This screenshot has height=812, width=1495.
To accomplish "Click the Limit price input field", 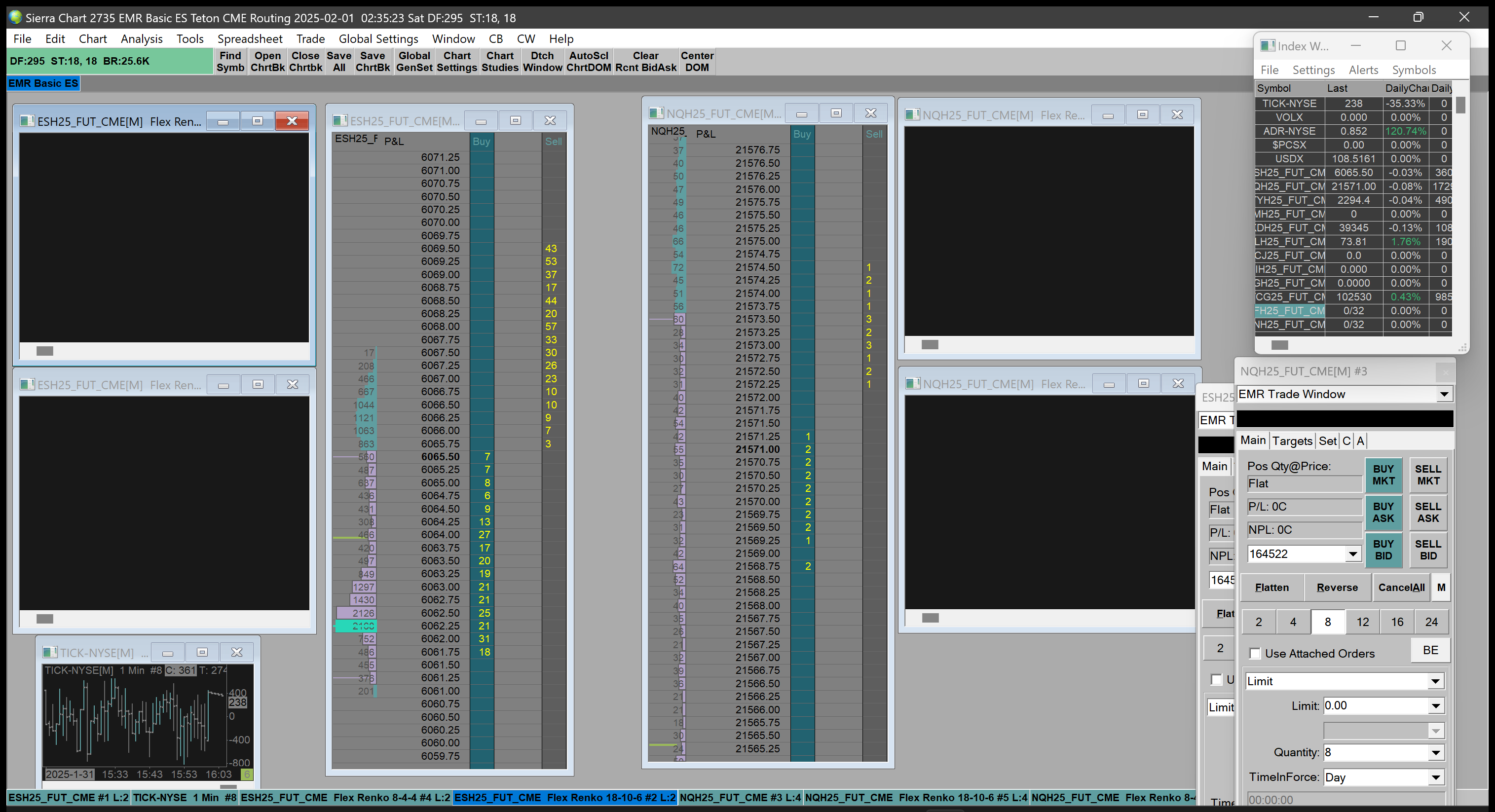I will click(1376, 706).
